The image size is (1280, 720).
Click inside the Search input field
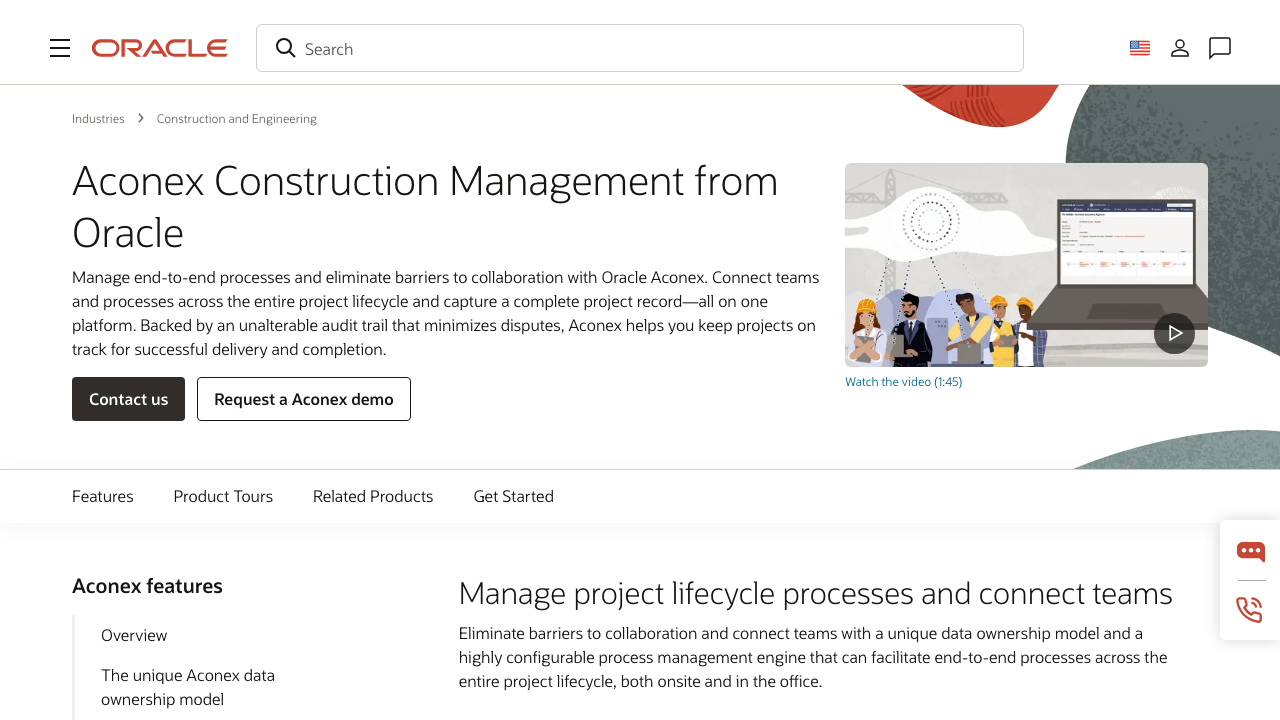point(640,48)
